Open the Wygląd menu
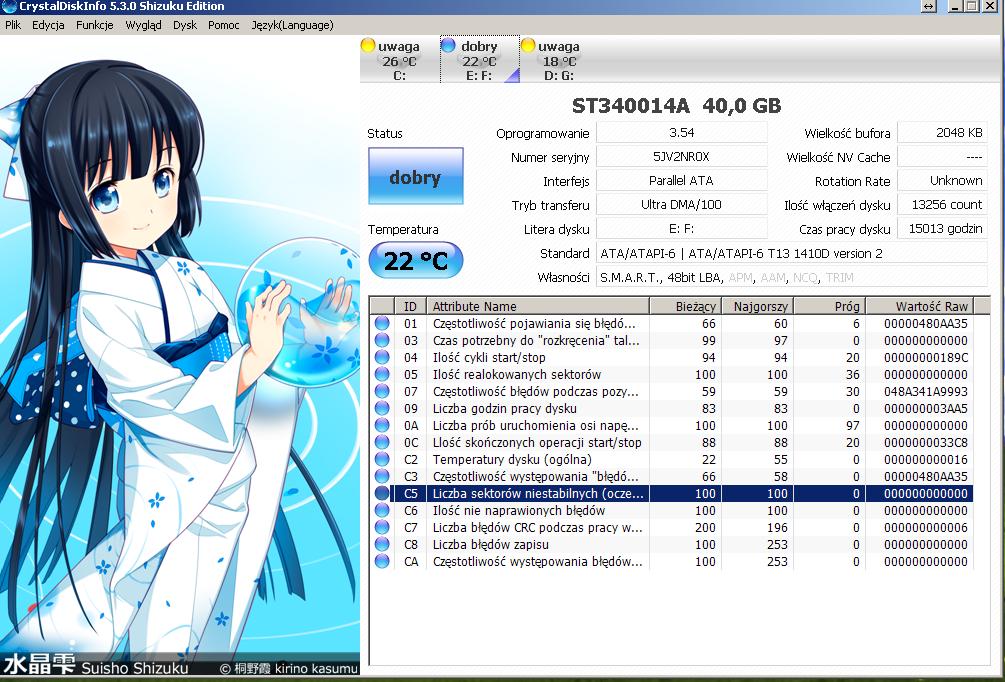The image size is (1005, 682). pos(144,25)
